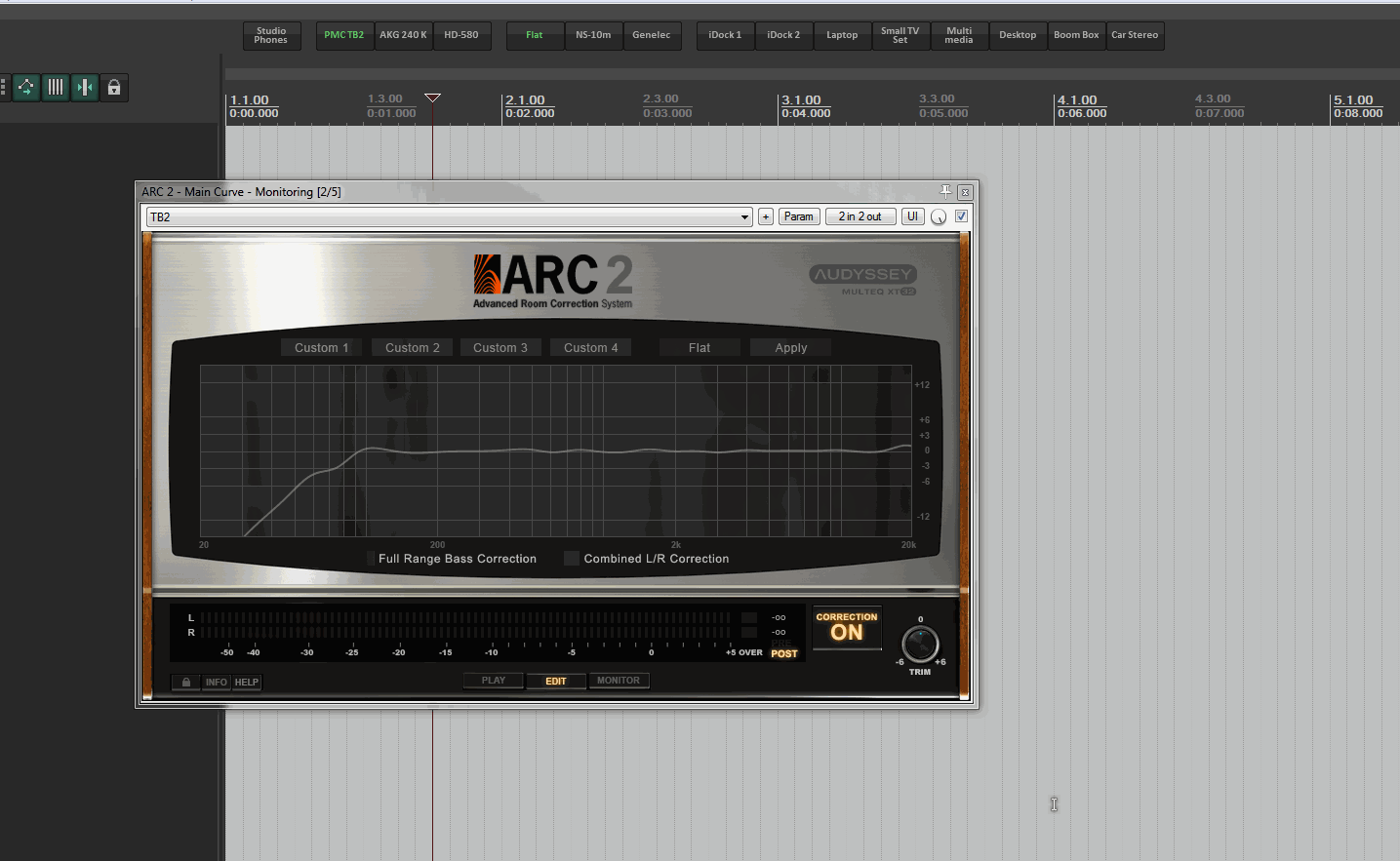Toggle the grid lines toolbar icon
Screen dimensions: 1400x861
coord(56,88)
